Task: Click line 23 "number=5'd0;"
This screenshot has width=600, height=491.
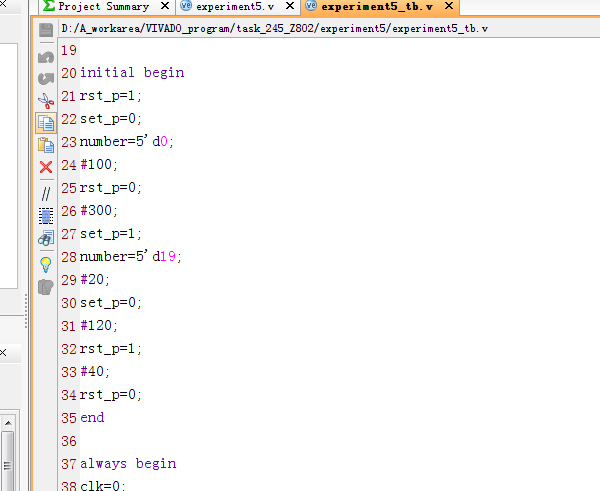Action: (x=127, y=142)
